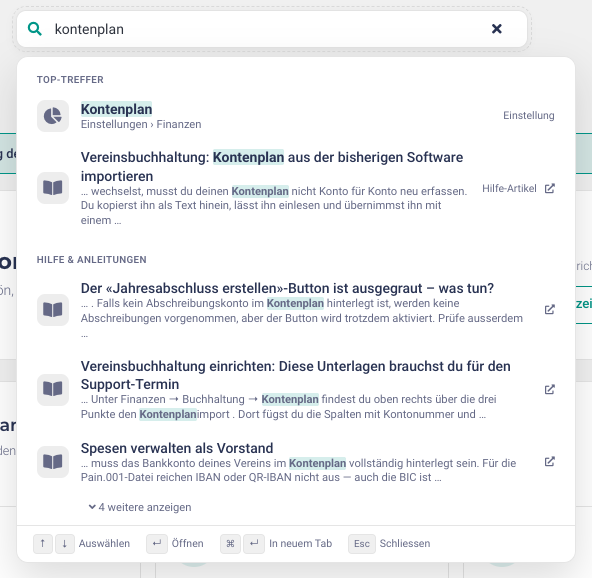
Task: Open the Kontenplan settings result
Action: click(296, 116)
